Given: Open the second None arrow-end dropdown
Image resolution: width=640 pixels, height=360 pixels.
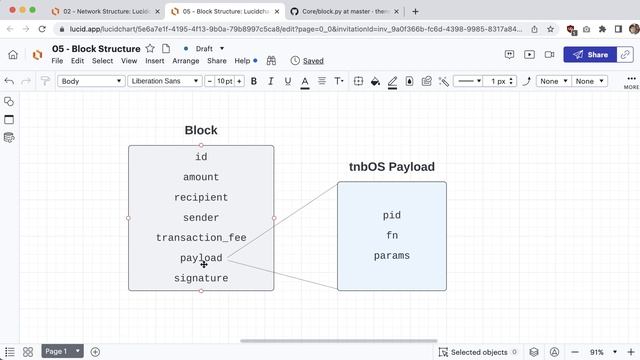Looking at the screenshot, I should pyautogui.click(x=589, y=81).
